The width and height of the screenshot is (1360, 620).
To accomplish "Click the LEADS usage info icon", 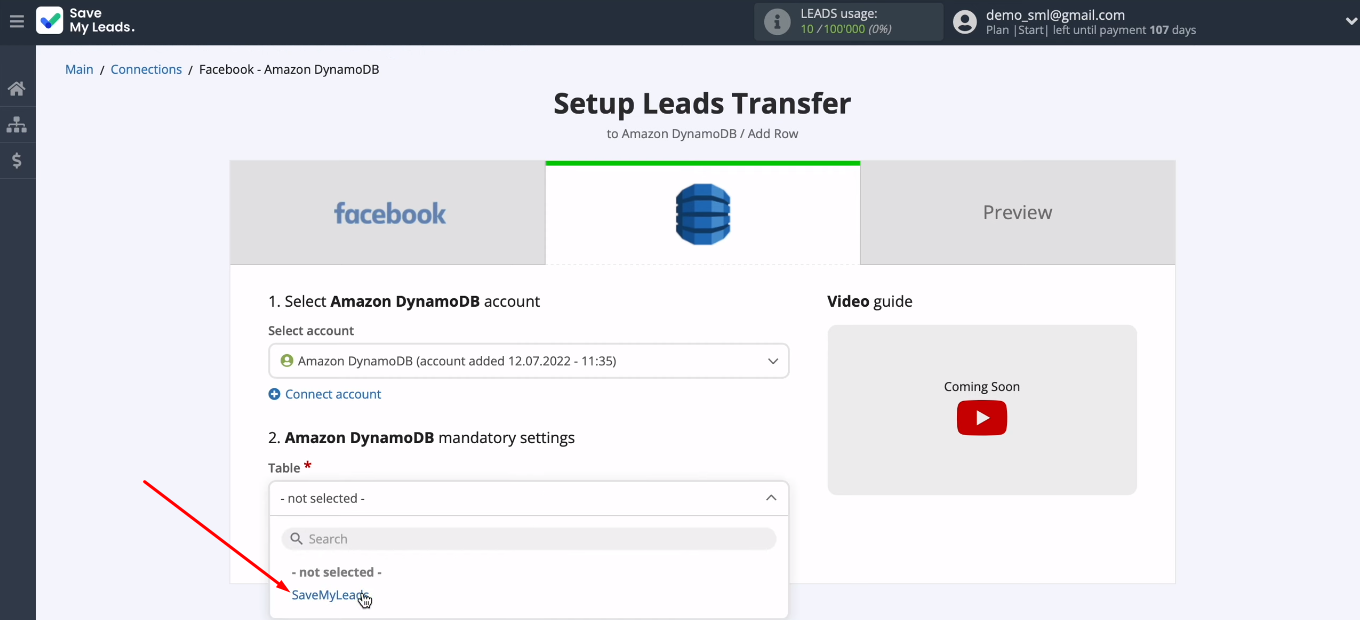I will pyautogui.click(x=777, y=22).
